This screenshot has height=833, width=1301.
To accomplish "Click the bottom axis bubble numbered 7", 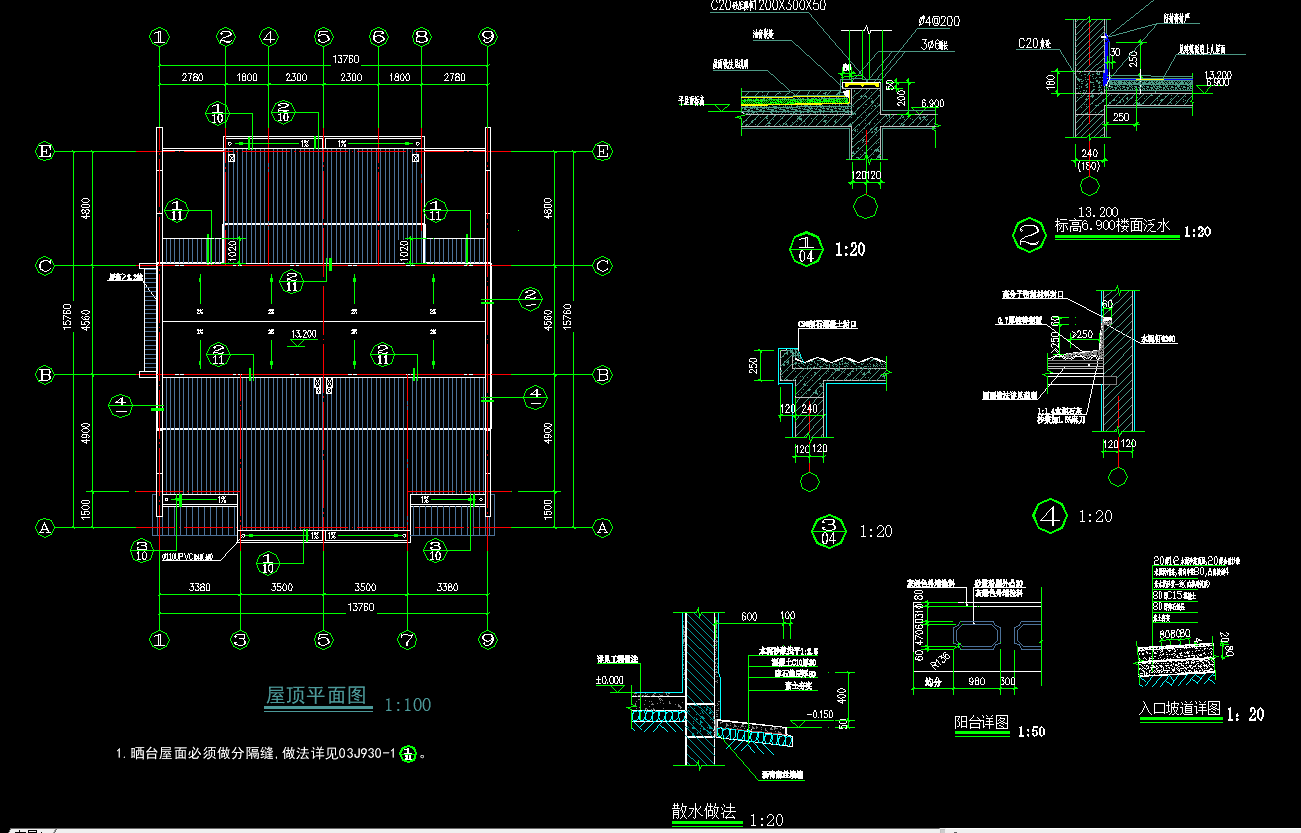I will click(x=406, y=639).
